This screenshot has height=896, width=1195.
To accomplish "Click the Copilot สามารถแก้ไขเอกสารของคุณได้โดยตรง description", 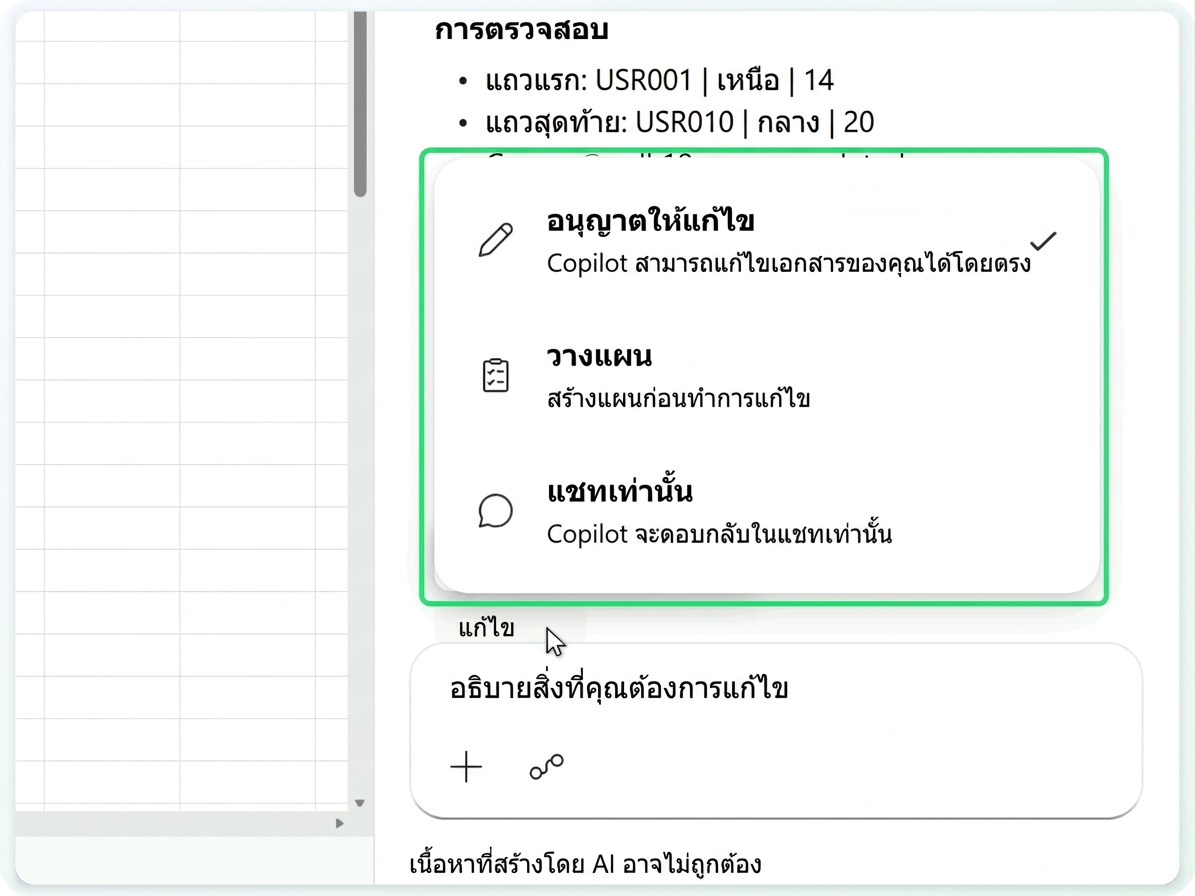I will click(x=789, y=264).
